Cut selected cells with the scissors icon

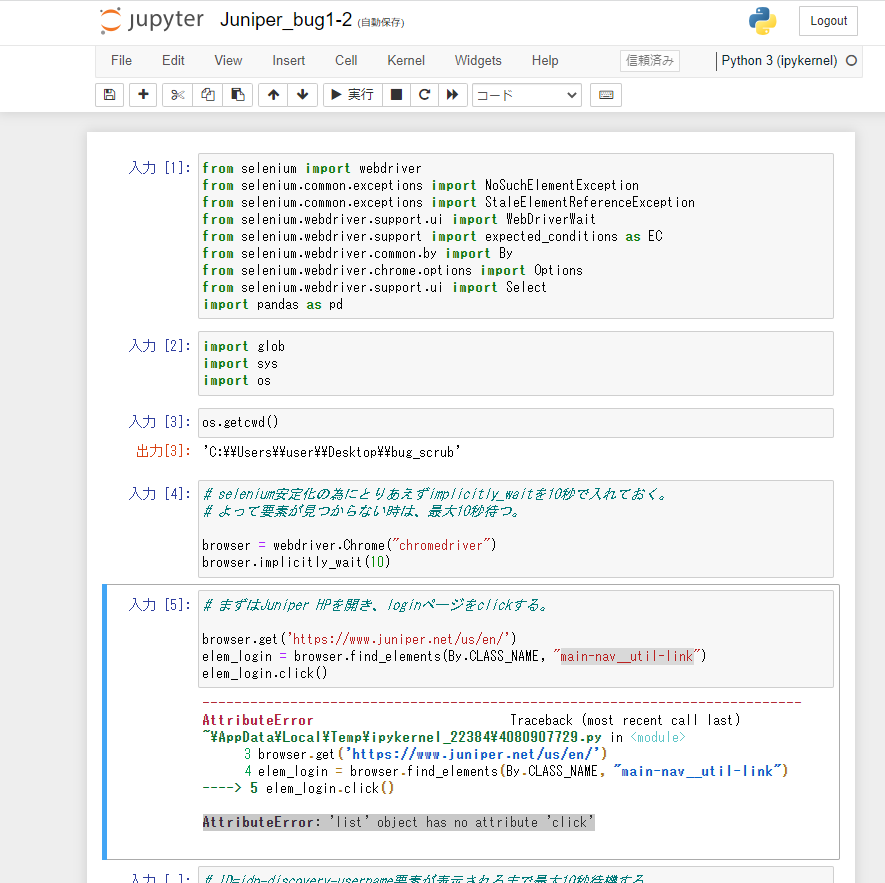coord(177,95)
